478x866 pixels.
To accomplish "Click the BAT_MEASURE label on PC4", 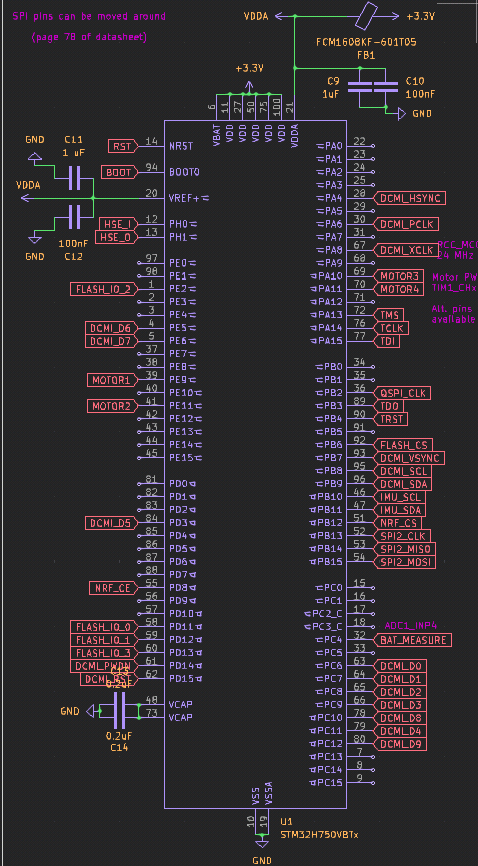I will [413, 640].
